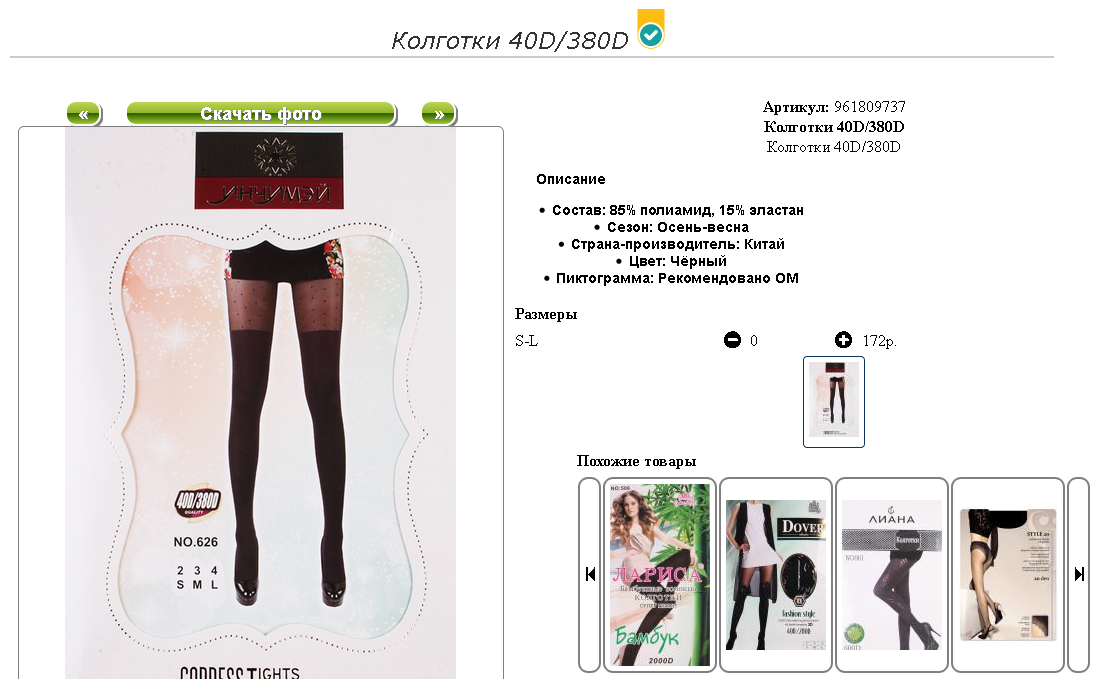Jump to first similar item arrow
1098x679 pixels.
coord(590,575)
